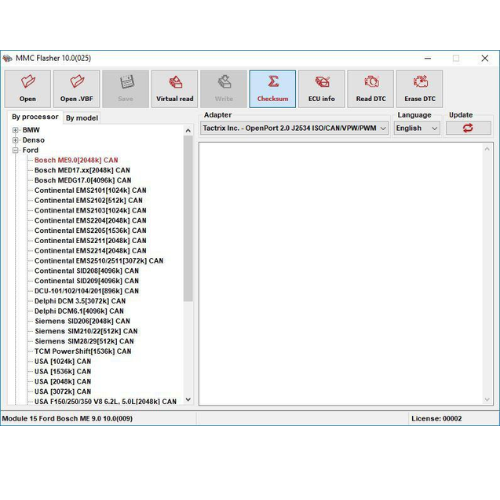
Task: Select Bosch MEDG17.0[4096k] CAN
Action: click(83, 180)
